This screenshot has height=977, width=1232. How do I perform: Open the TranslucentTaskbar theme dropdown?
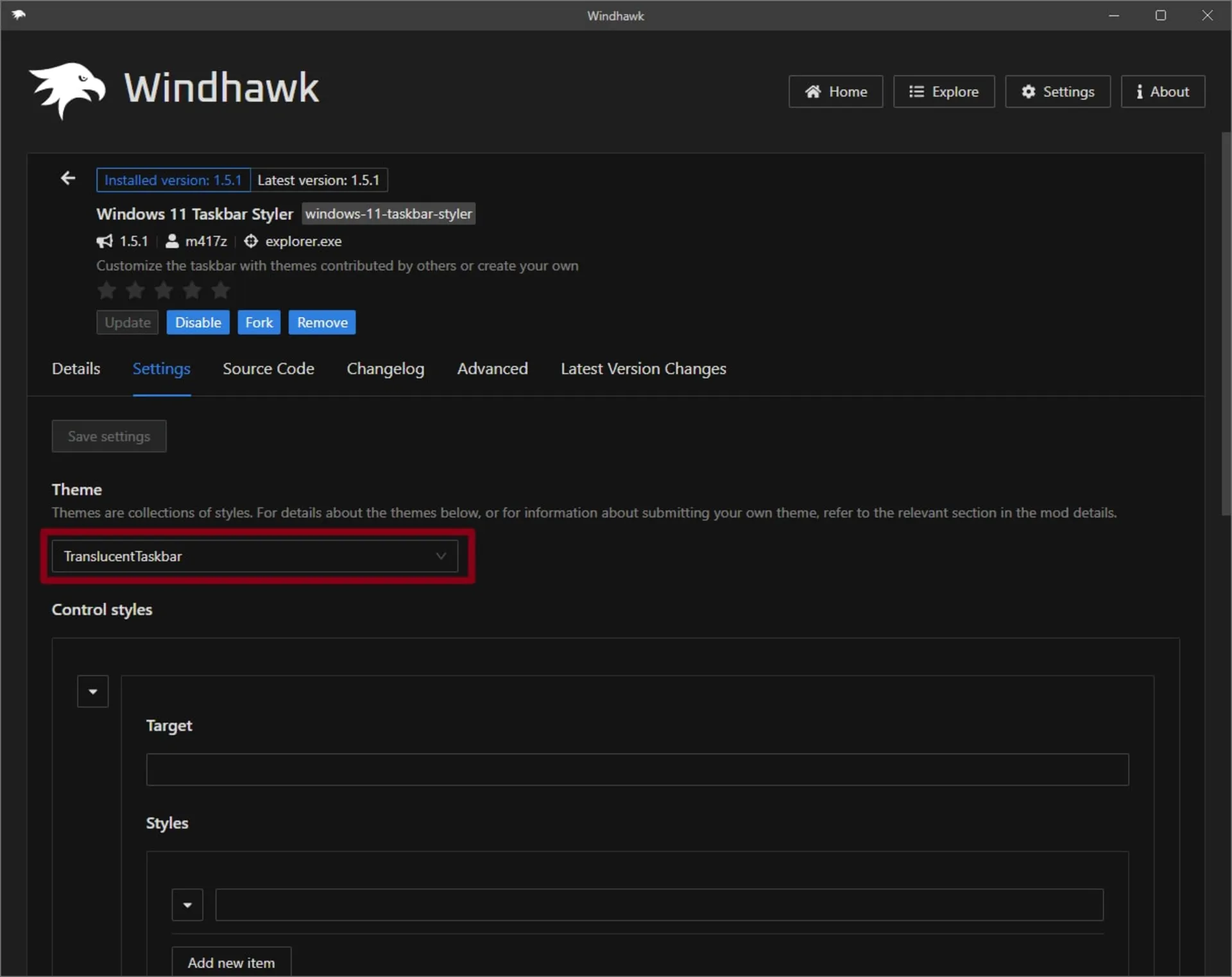click(x=255, y=556)
